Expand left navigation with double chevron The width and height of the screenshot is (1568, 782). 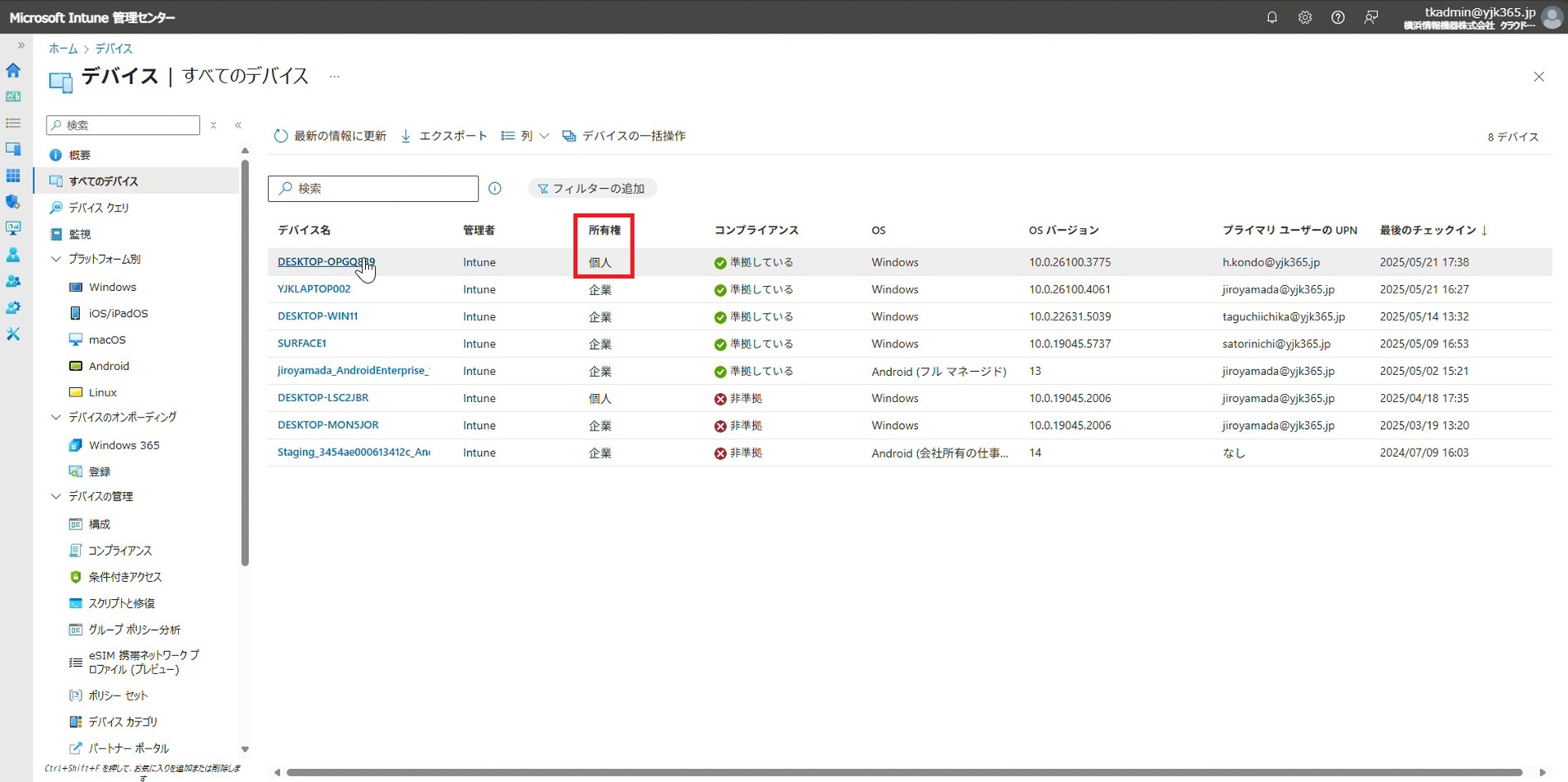[x=21, y=46]
